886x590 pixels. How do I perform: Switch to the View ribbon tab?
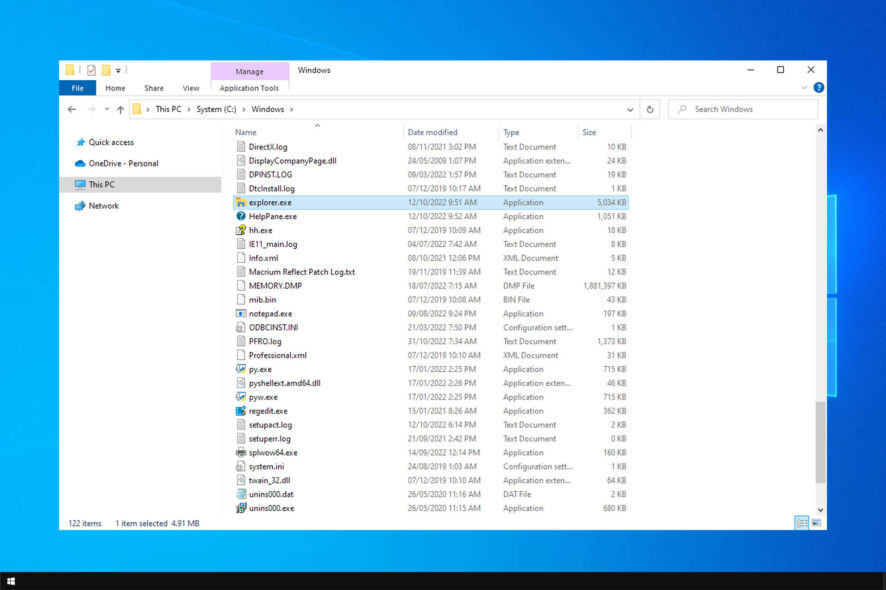click(x=191, y=88)
